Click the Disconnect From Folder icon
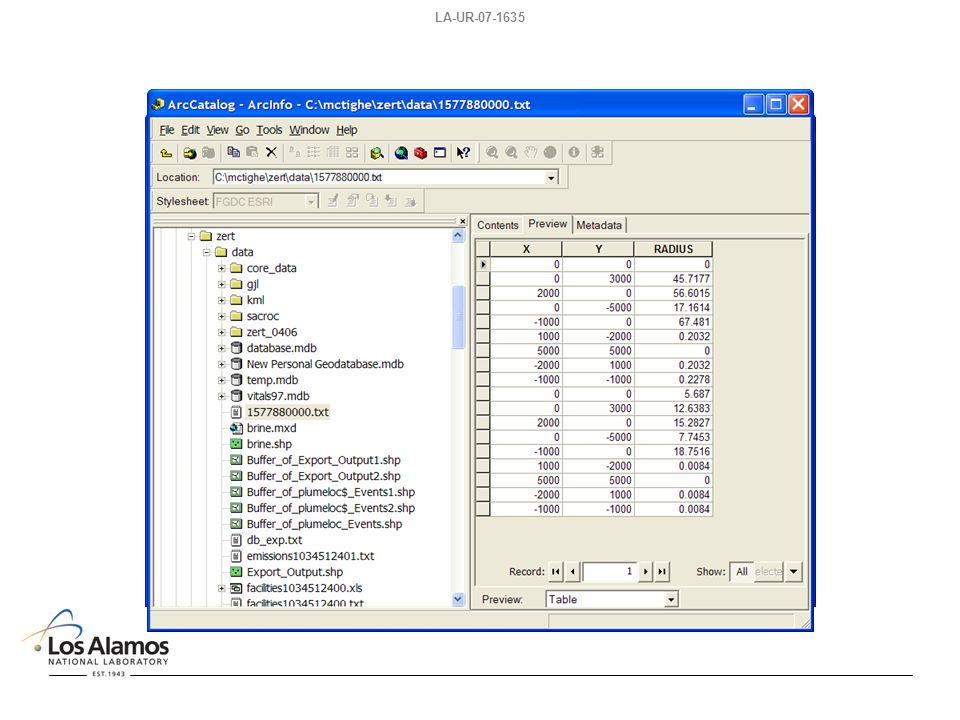The image size is (960, 720). pyautogui.click(x=208, y=152)
